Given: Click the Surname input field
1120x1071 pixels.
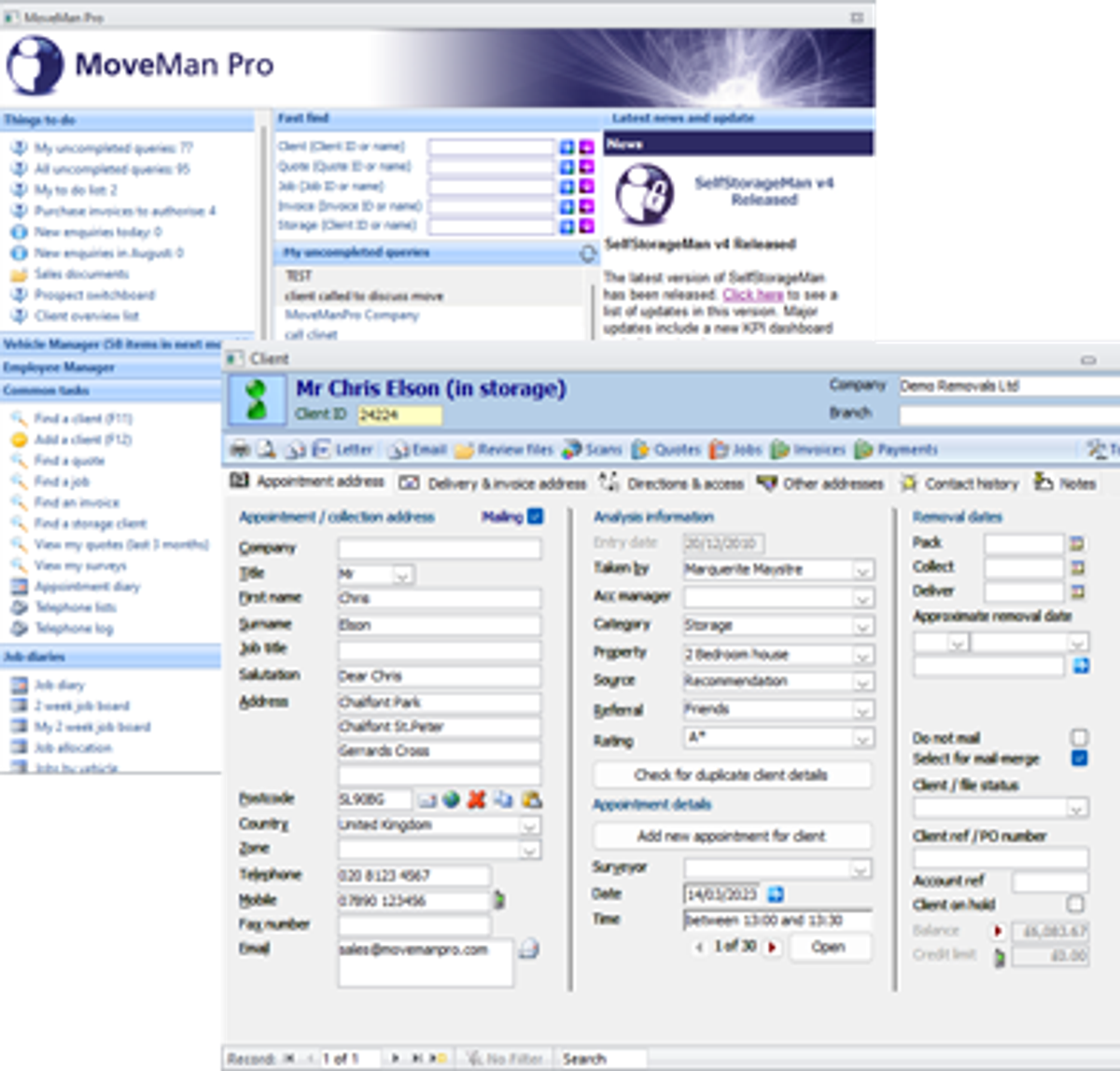Looking at the screenshot, I should [439, 625].
